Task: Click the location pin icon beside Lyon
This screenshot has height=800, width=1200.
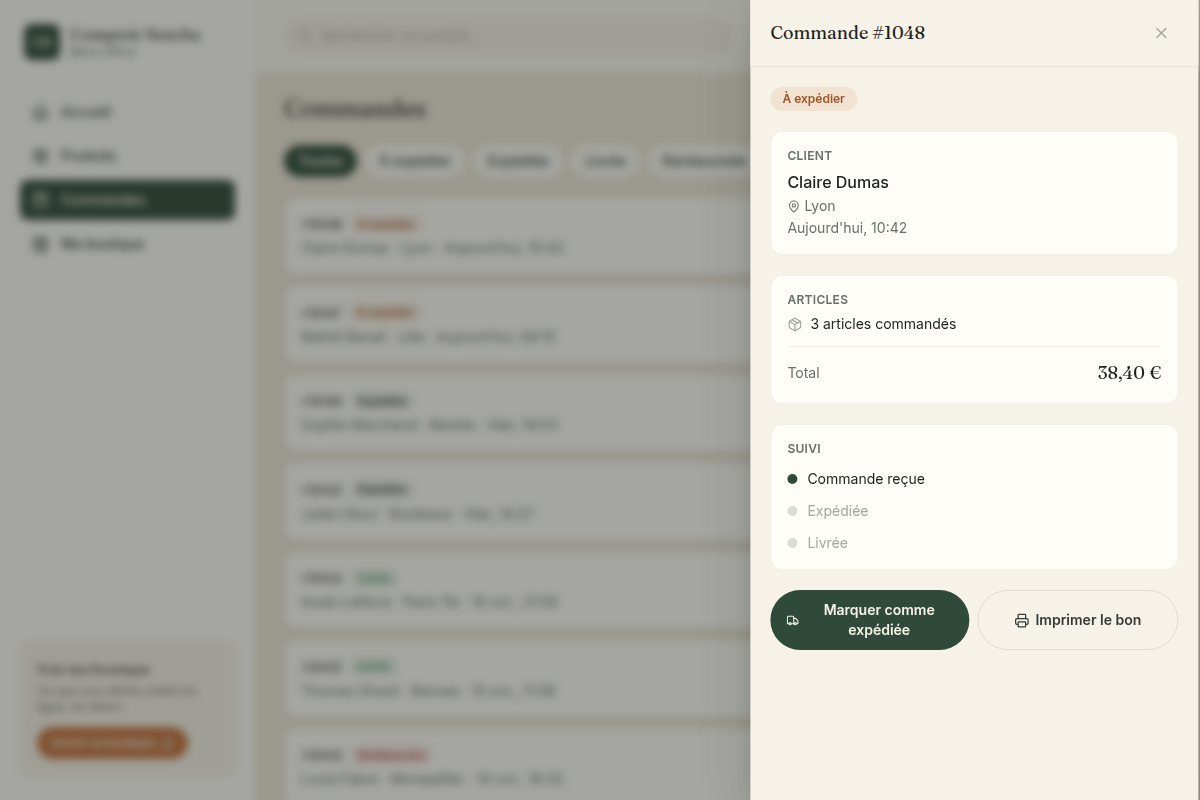Action: coord(794,207)
